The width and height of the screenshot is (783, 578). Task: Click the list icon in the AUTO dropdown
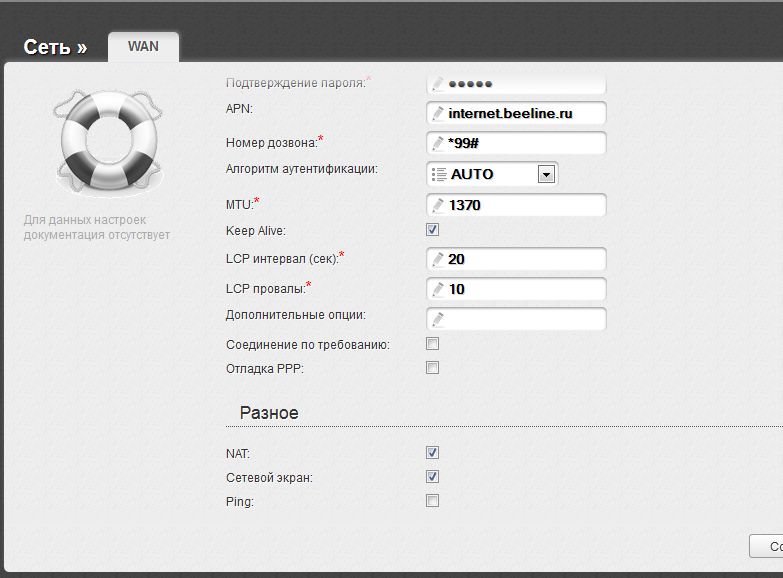tap(439, 174)
